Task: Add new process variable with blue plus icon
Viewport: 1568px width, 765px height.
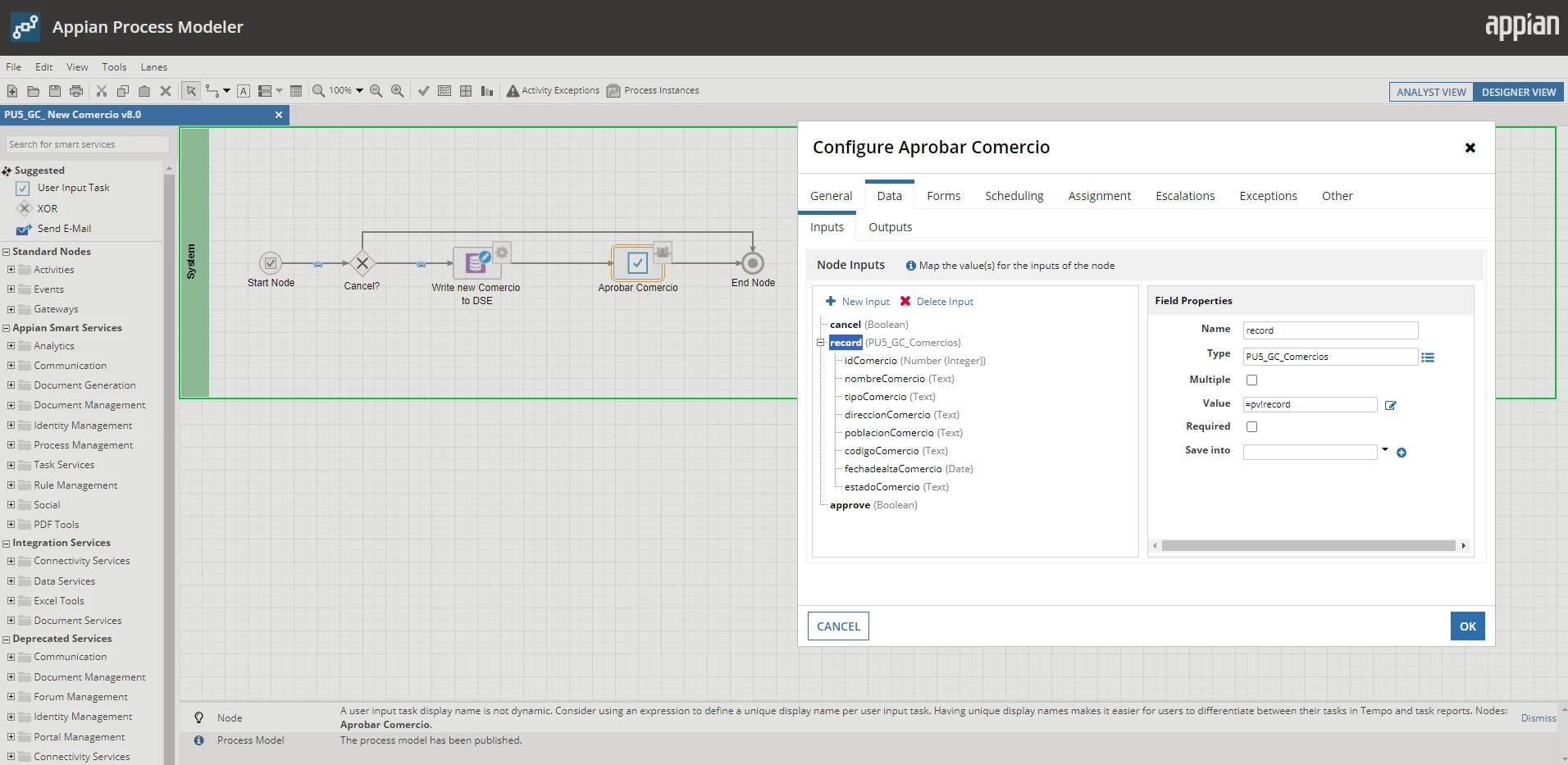Action: 1402,453
